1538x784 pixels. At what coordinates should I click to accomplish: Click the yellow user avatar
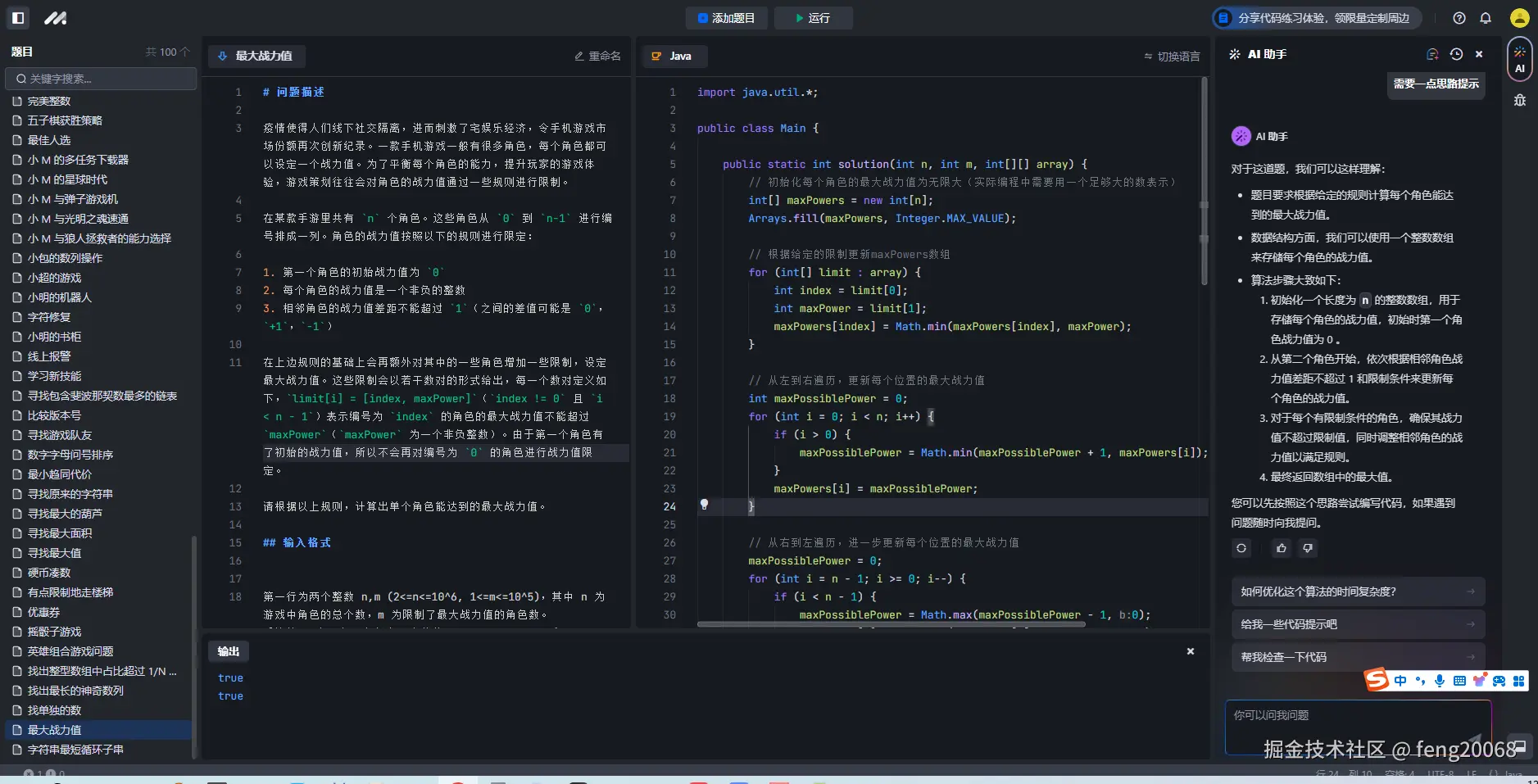(x=1519, y=18)
